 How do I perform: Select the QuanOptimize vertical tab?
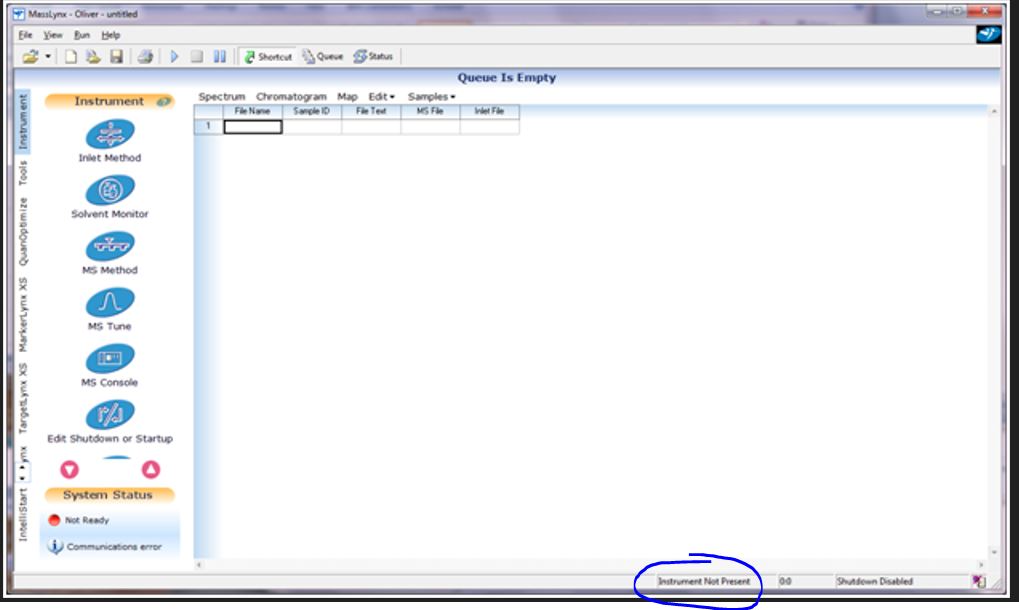23,231
